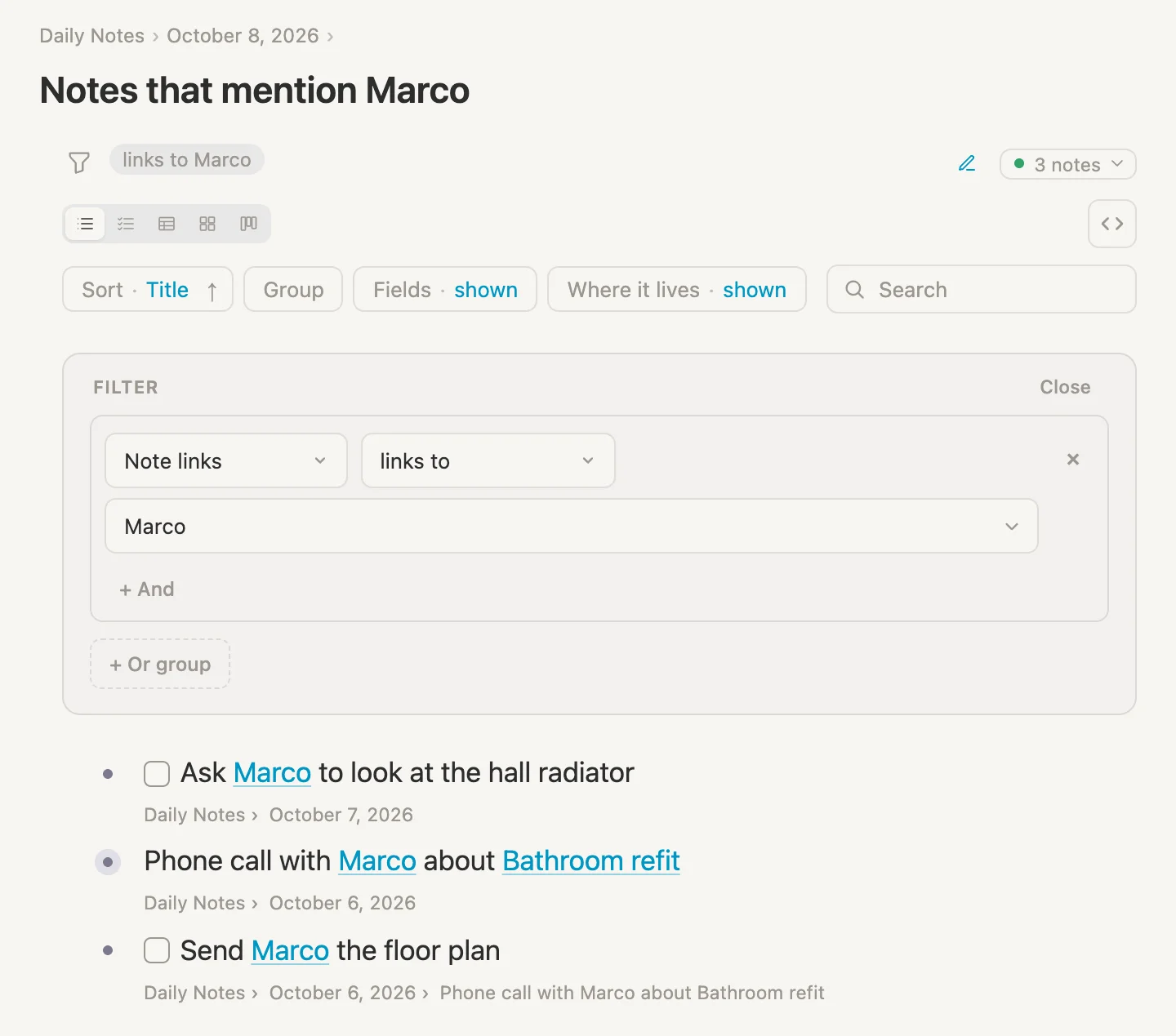
Task: Switch to the checklist view icon
Action: click(x=126, y=224)
